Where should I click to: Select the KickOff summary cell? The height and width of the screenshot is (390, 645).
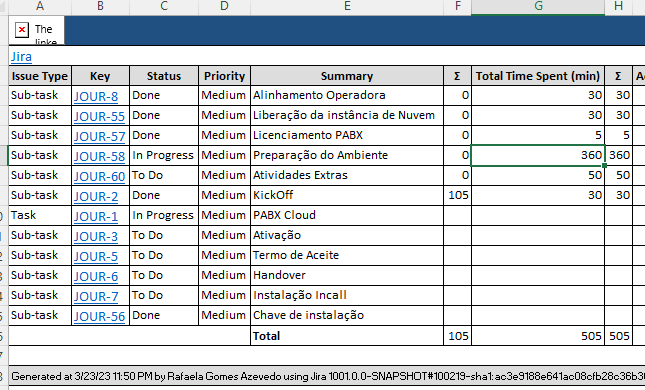[x=347, y=195]
